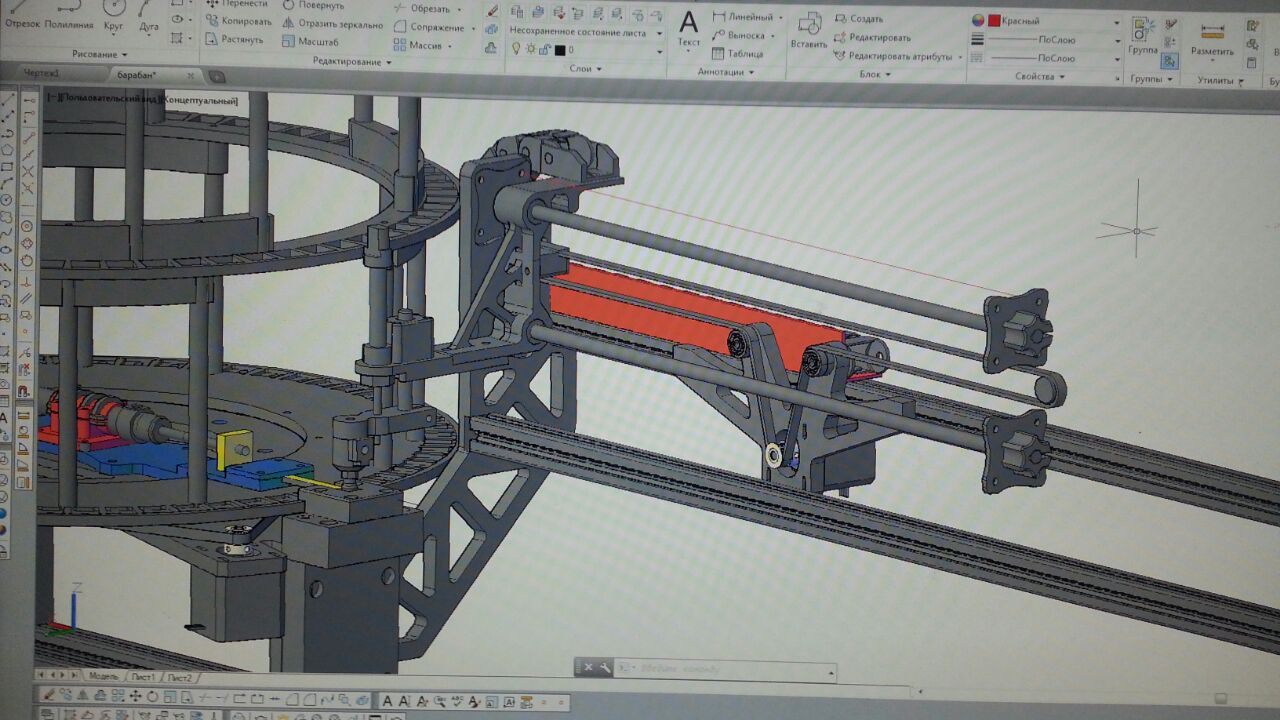The image size is (1280, 720).
Task: Switch to the Чертеж1 drawing tab
Action: [42, 74]
